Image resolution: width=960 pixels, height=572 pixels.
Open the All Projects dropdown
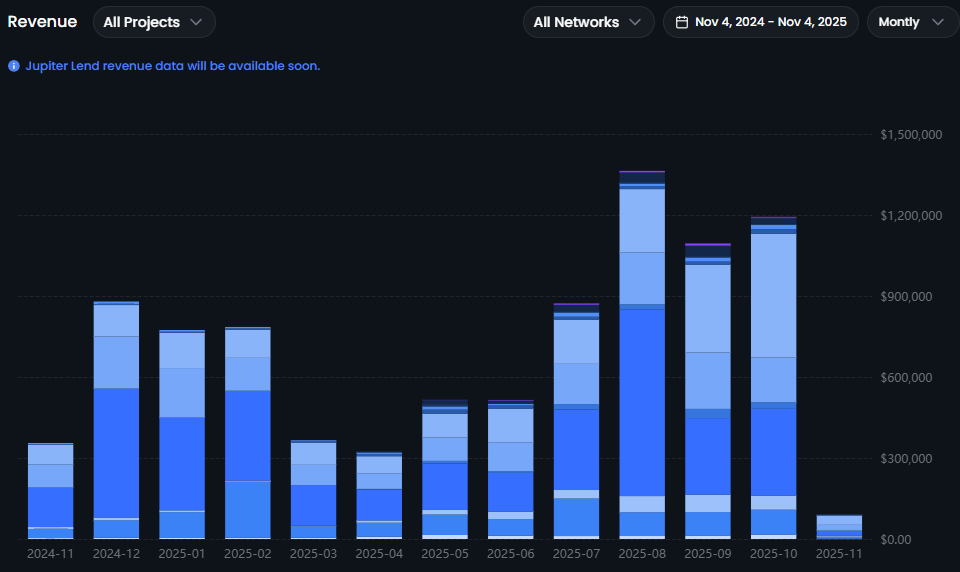point(154,22)
